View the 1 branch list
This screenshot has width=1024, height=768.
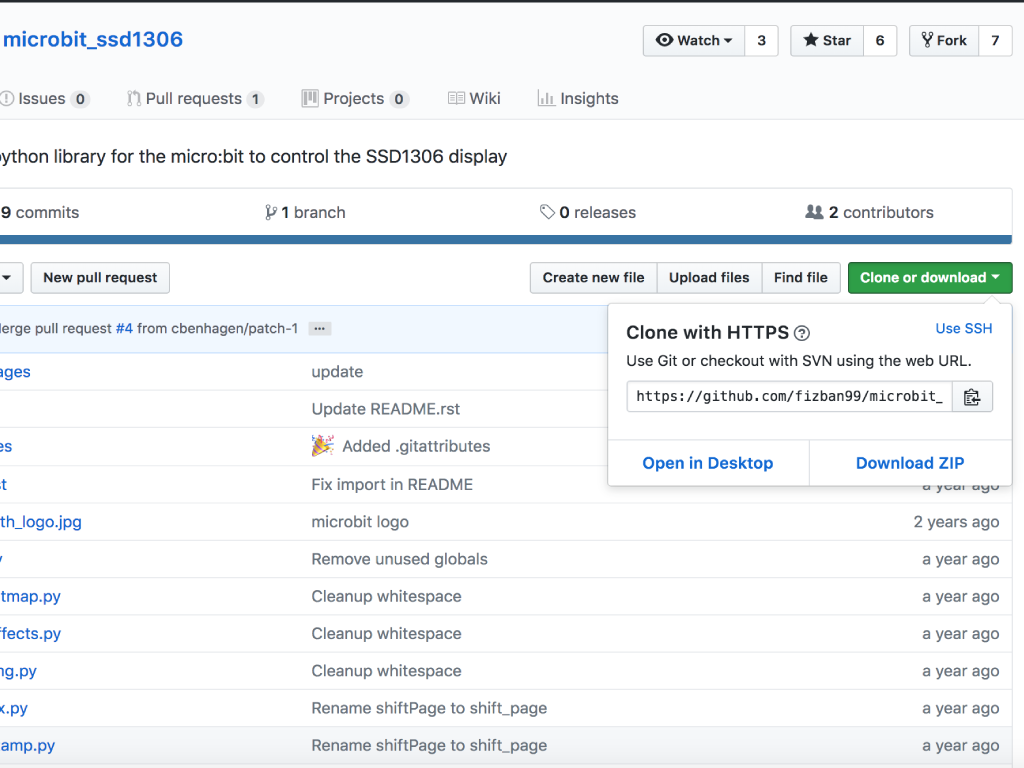[x=305, y=212]
